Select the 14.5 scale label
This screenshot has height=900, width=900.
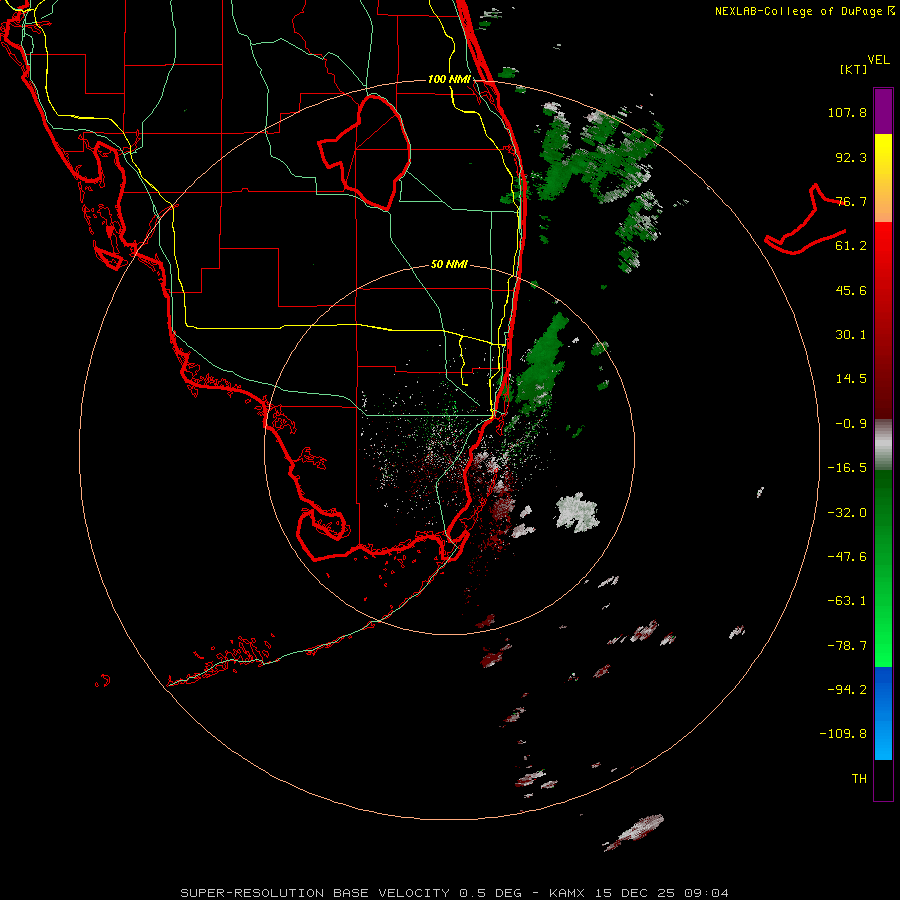point(851,379)
